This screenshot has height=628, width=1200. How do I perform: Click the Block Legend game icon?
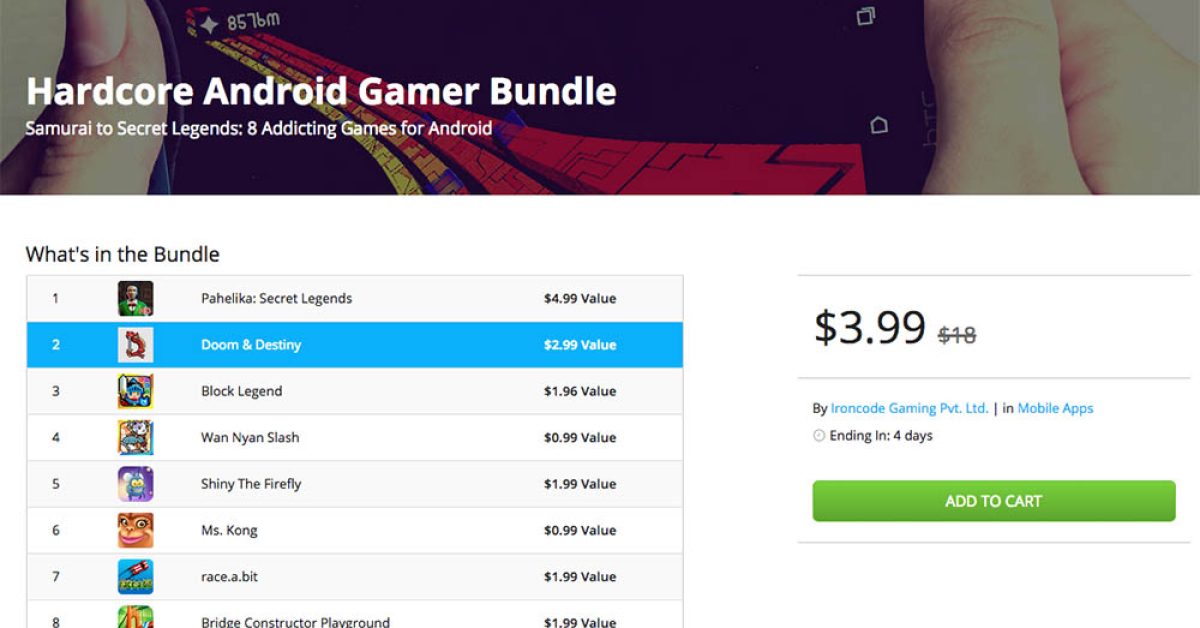click(135, 391)
